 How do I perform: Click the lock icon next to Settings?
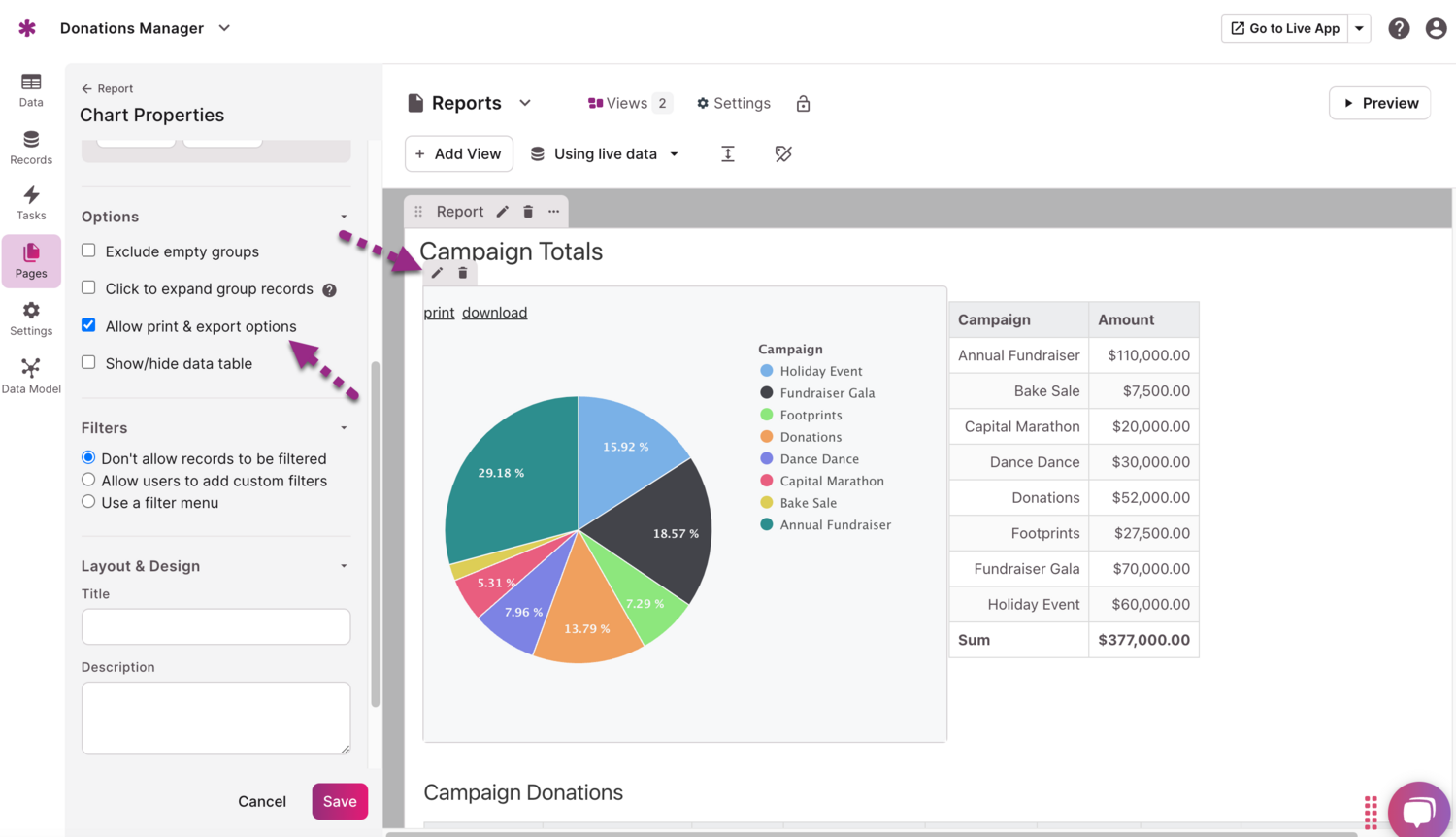point(803,104)
